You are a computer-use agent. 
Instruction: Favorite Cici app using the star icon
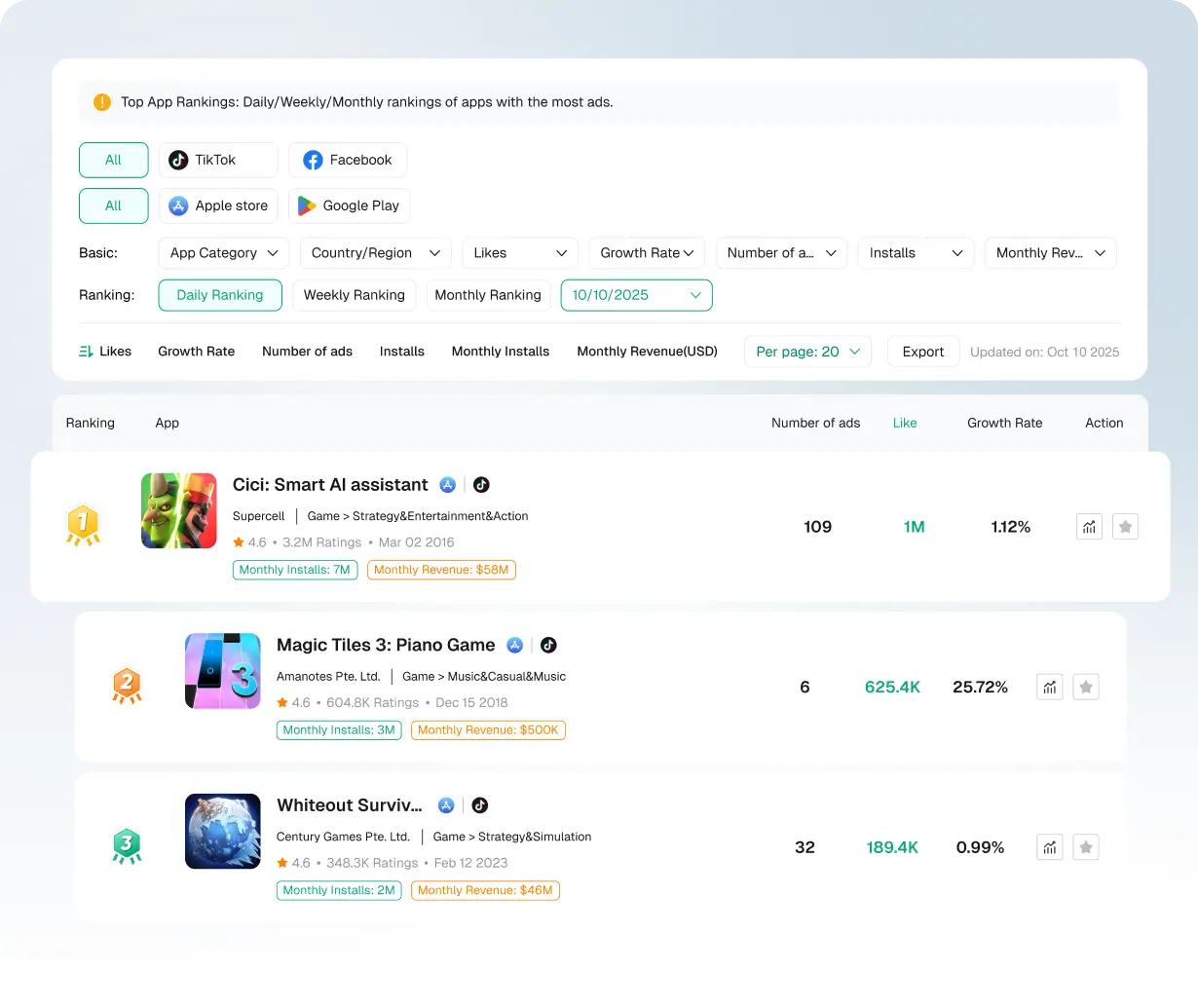pyautogui.click(x=1125, y=526)
